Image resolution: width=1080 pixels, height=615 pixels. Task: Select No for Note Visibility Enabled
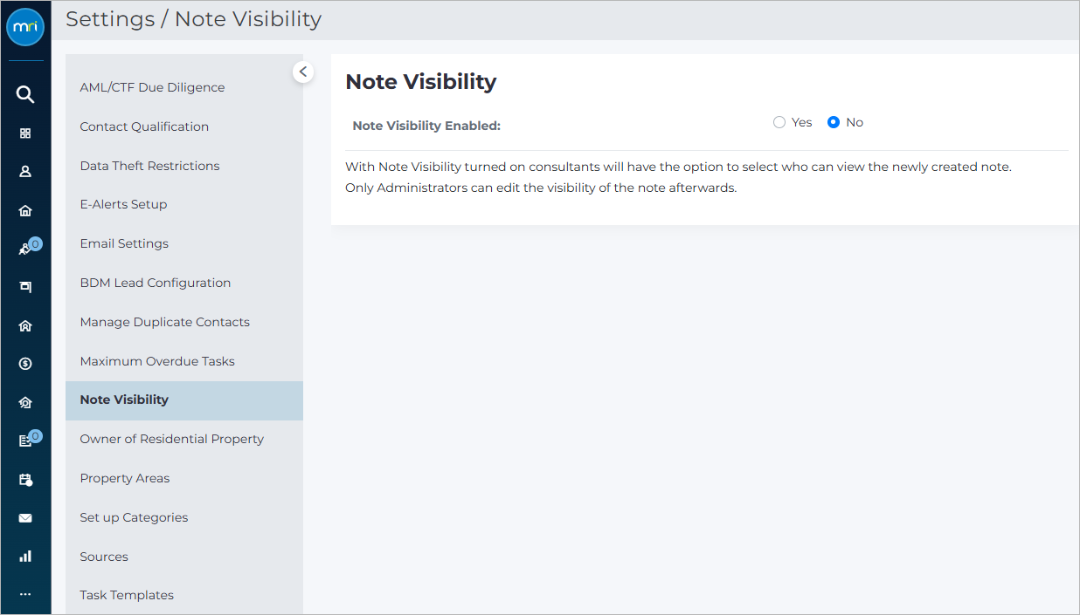833,123
